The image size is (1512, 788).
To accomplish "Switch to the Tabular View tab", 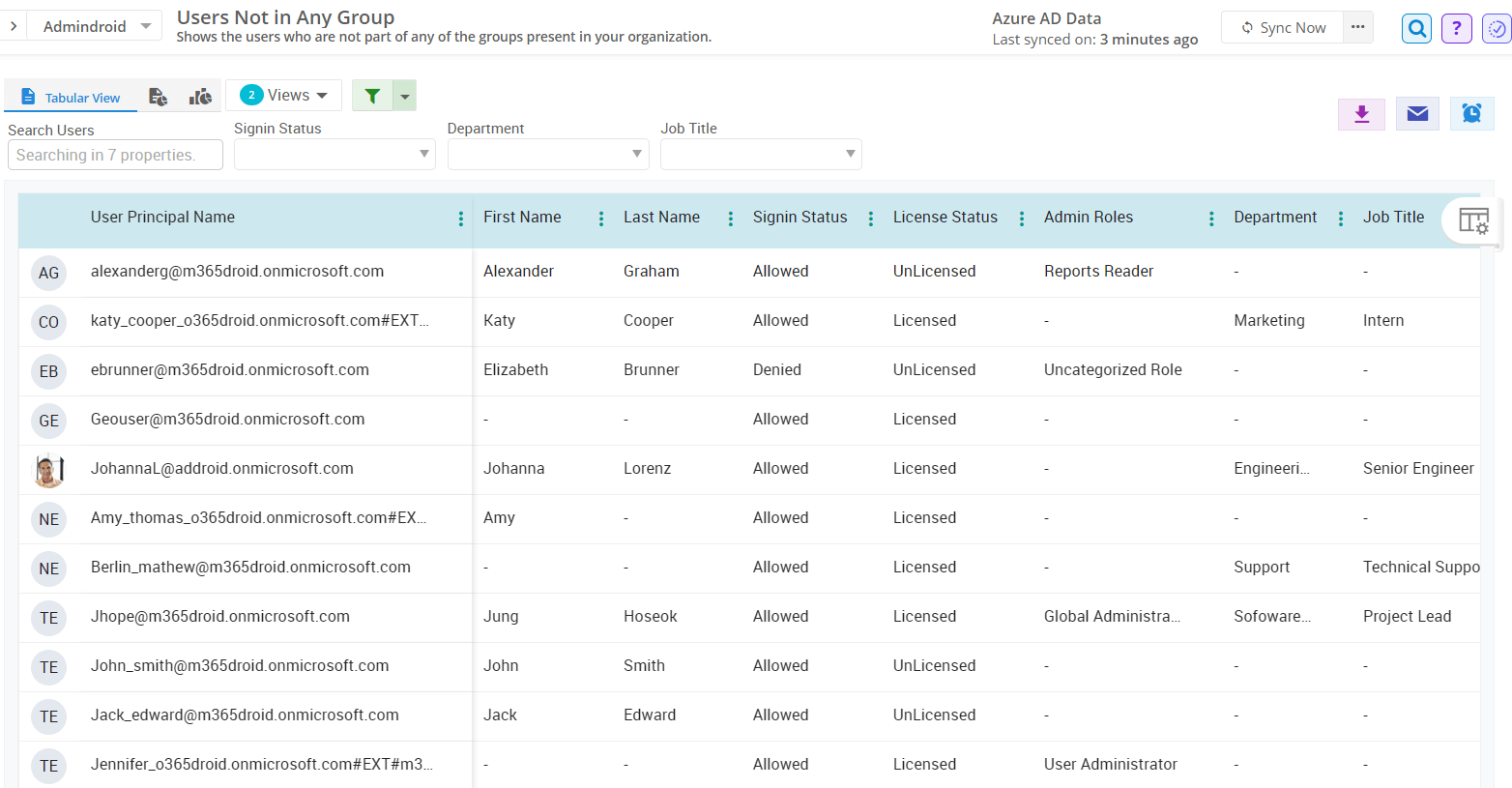I will (71, 96).
